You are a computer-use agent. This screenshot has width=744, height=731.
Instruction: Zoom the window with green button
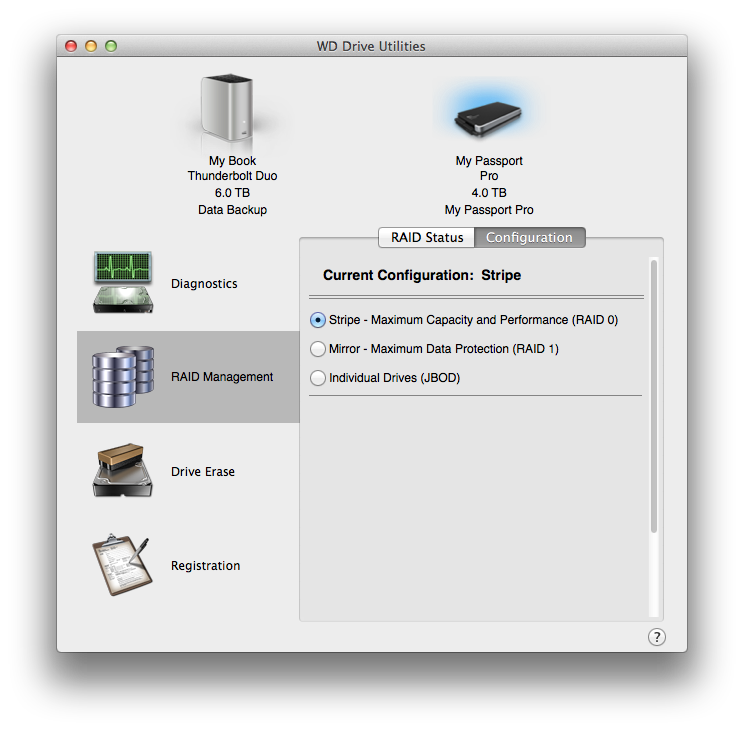coord(111,46)
